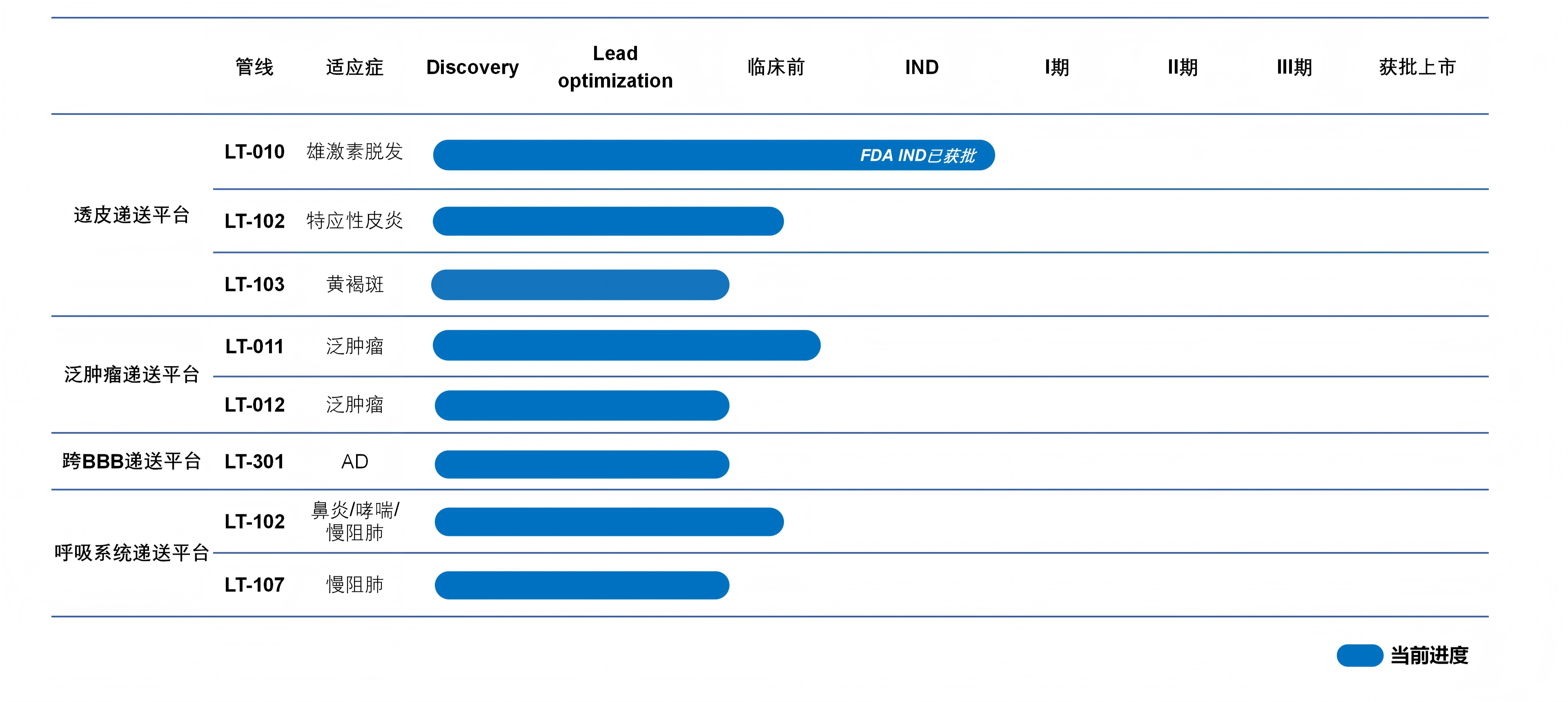This screenshot has height=702, width=1568.
Task: Select 慢阻肺 in the LT-107 row
Action: (x=354, y=584)
